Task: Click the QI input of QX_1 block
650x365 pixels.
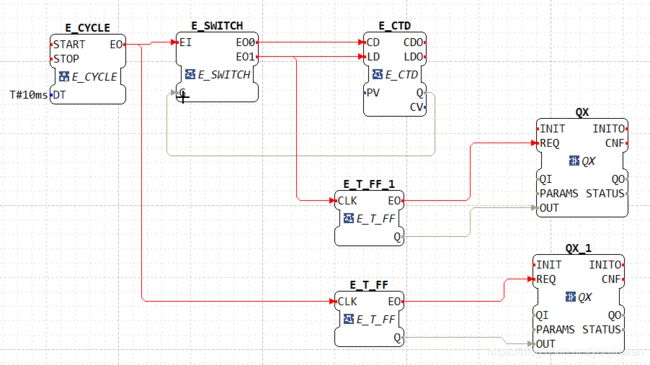Action: [542, 315]
